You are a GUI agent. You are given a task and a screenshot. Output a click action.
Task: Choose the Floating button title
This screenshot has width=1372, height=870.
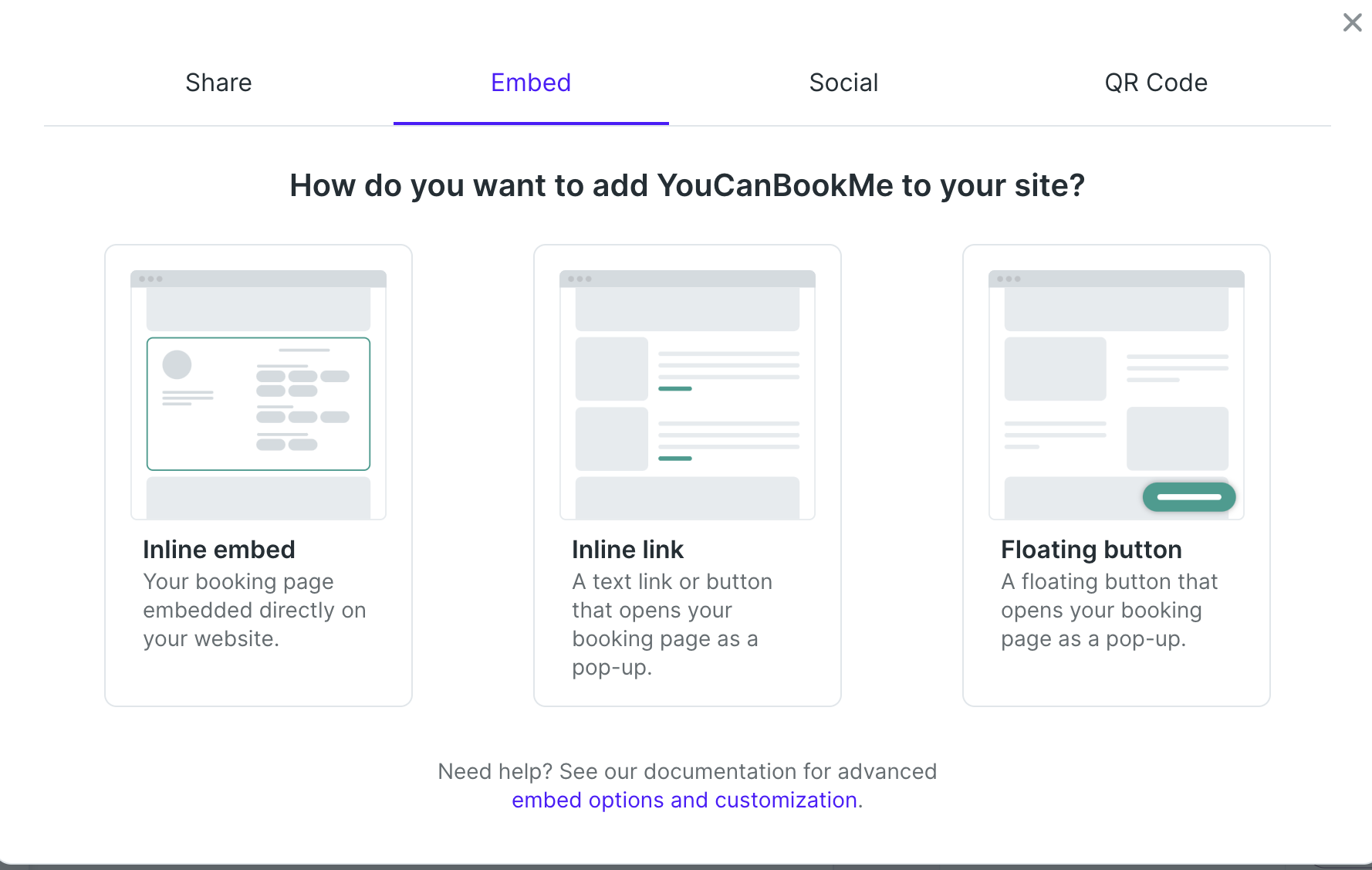[1091, 550]
